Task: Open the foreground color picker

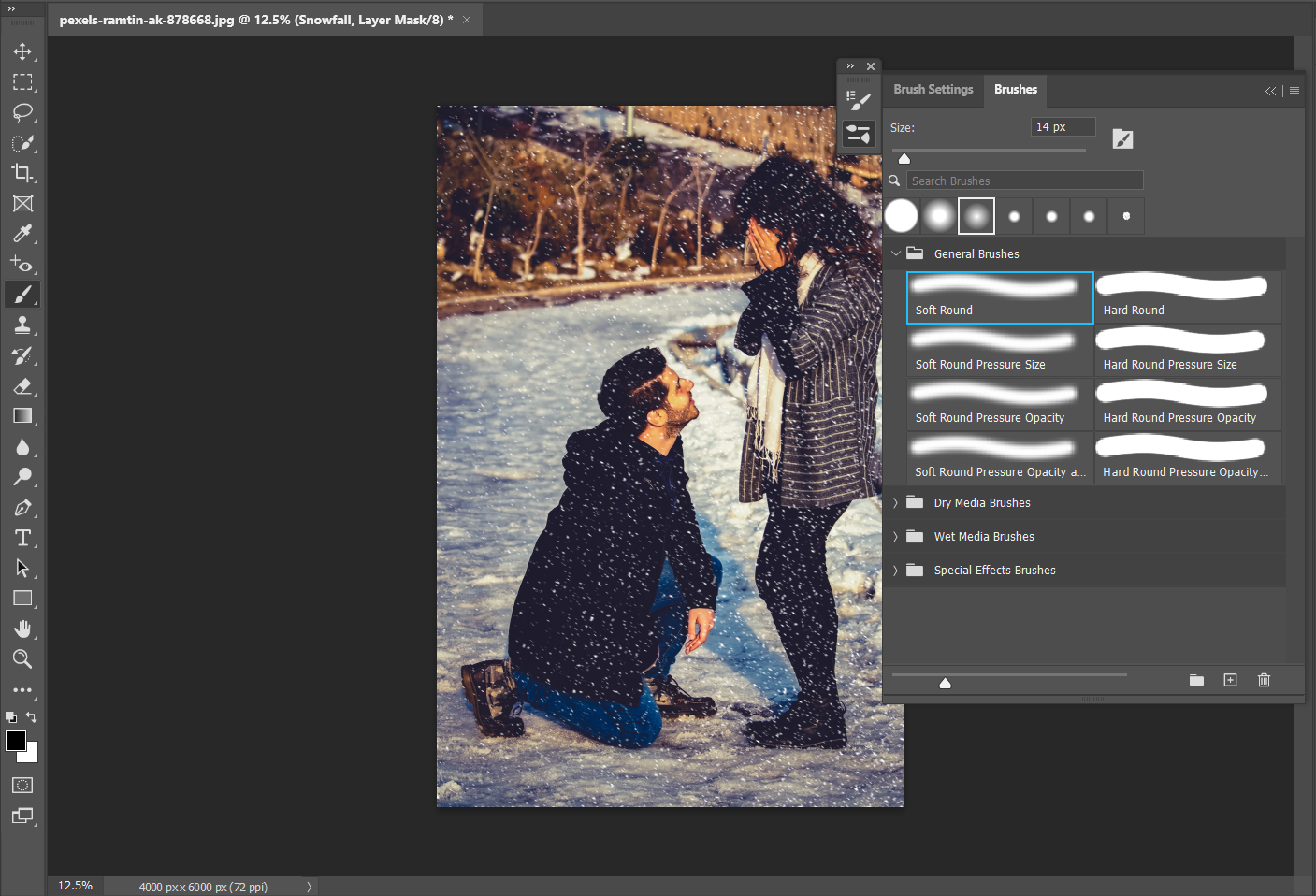Action: (x=15, y=741)
